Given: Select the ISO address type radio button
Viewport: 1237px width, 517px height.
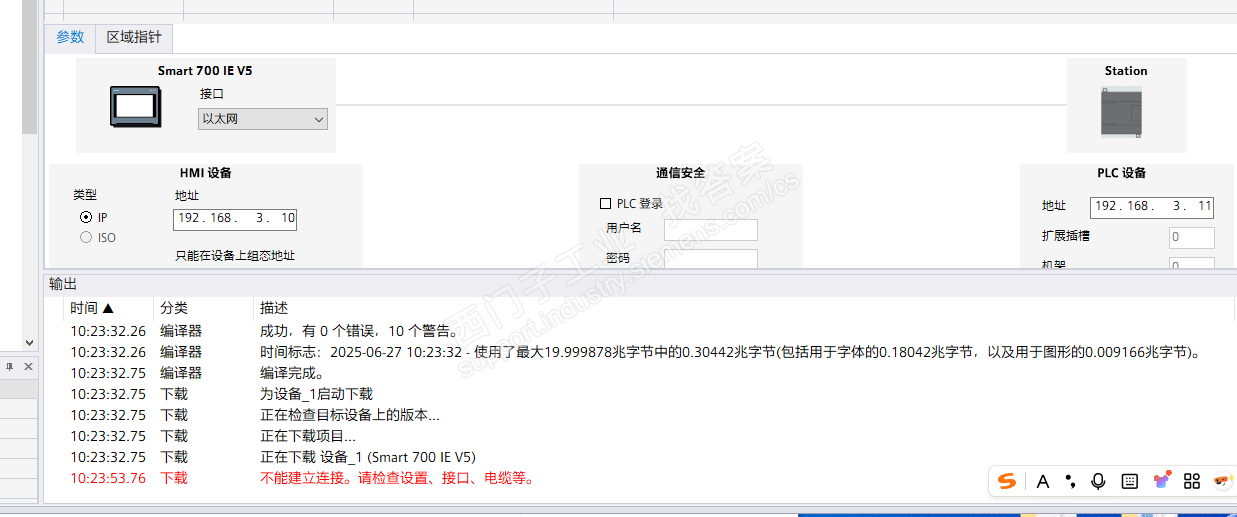Looking at the screenshot, I should click(x=86, y=237).
